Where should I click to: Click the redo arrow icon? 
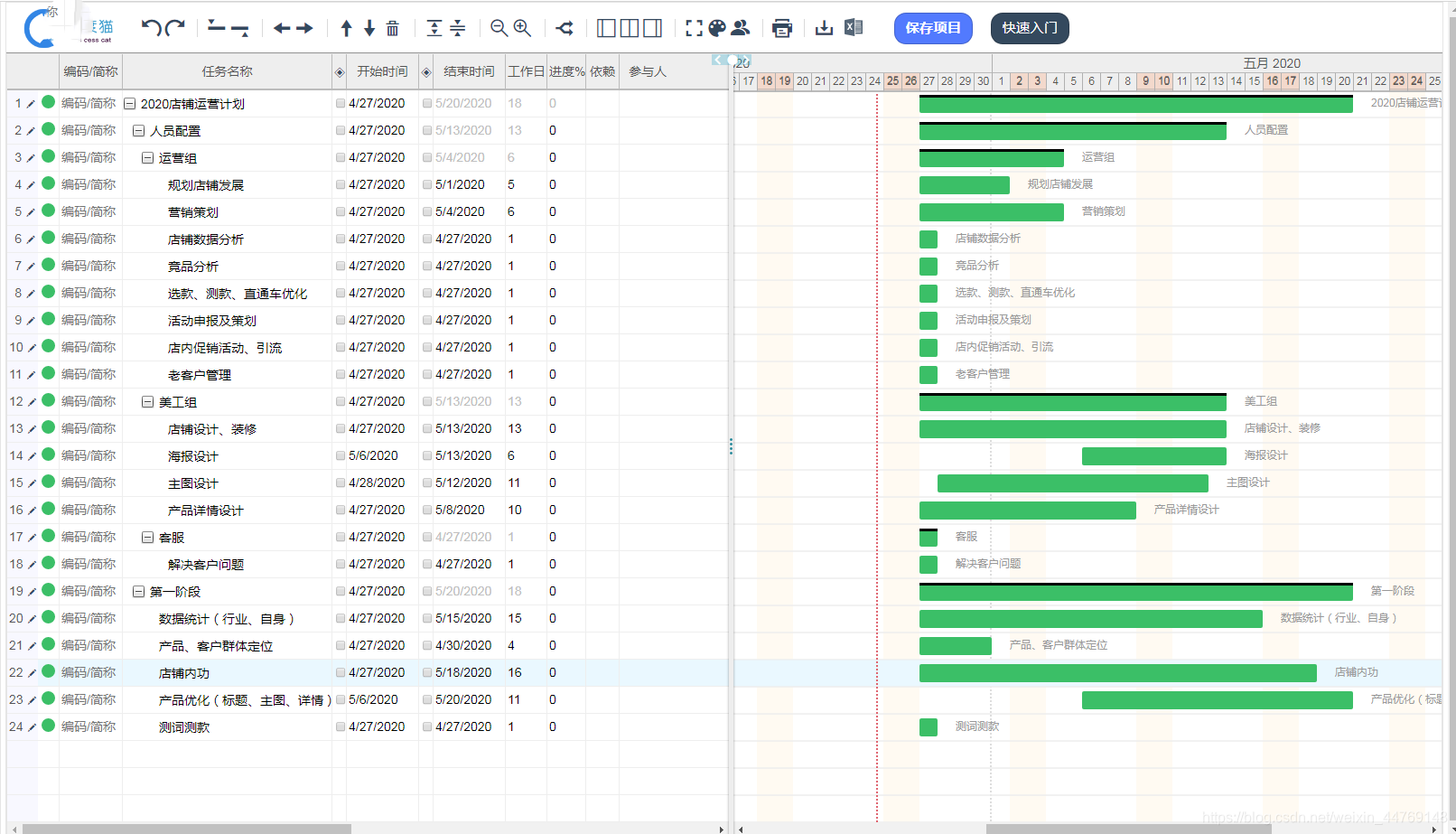[175, 28]
